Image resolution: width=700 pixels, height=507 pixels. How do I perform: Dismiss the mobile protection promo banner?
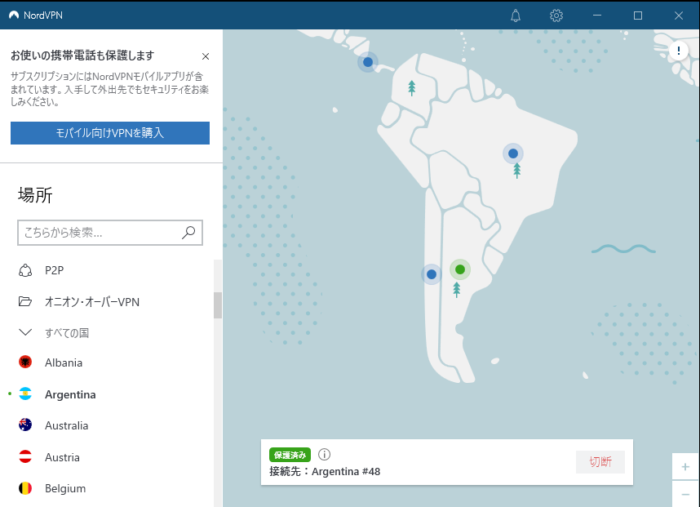[x=205, y=57]
